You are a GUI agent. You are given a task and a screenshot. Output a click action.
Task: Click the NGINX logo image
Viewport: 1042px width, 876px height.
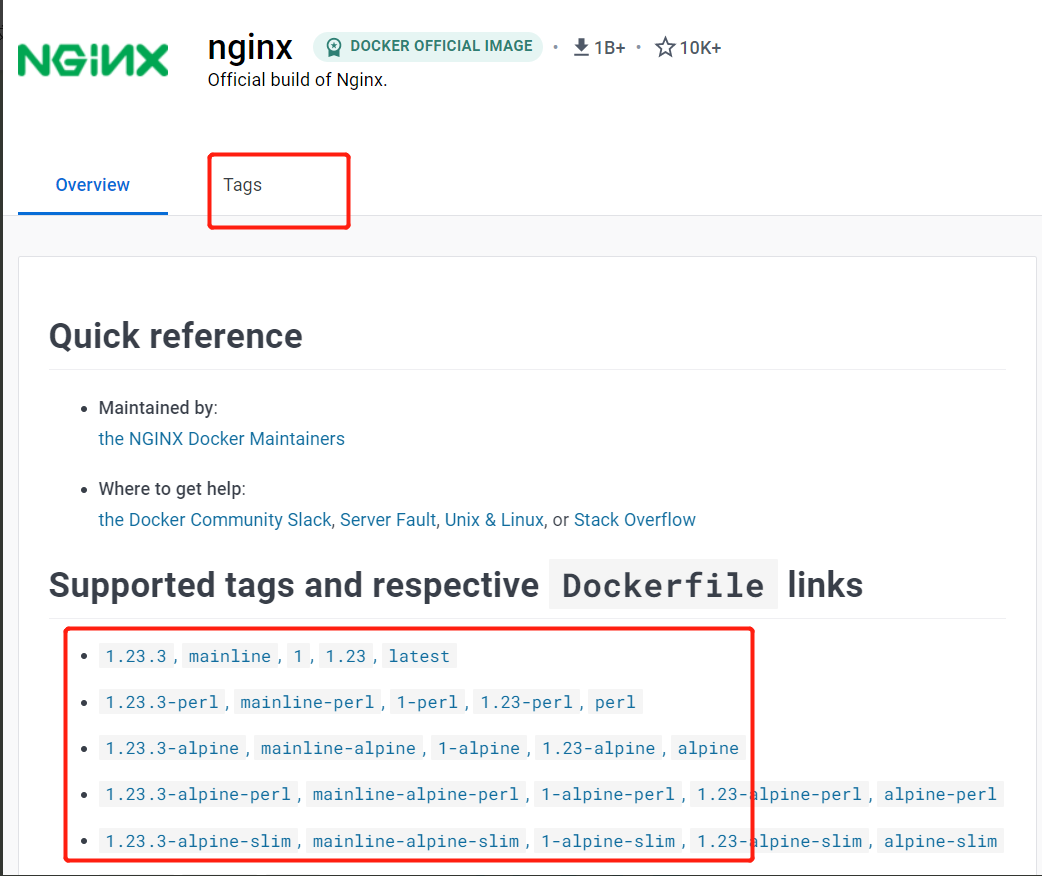pyautogui.click(x=93, y=60)
